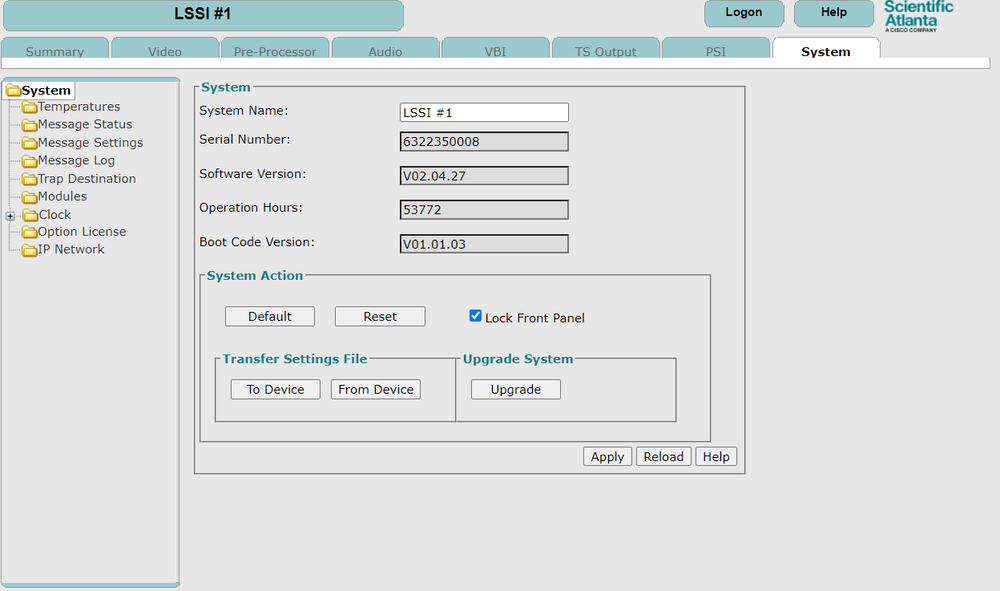Click the Message Log folder icon
The width and height of the screenshot is (1000, 591).
pyautogui.click(x=30, y=160)
